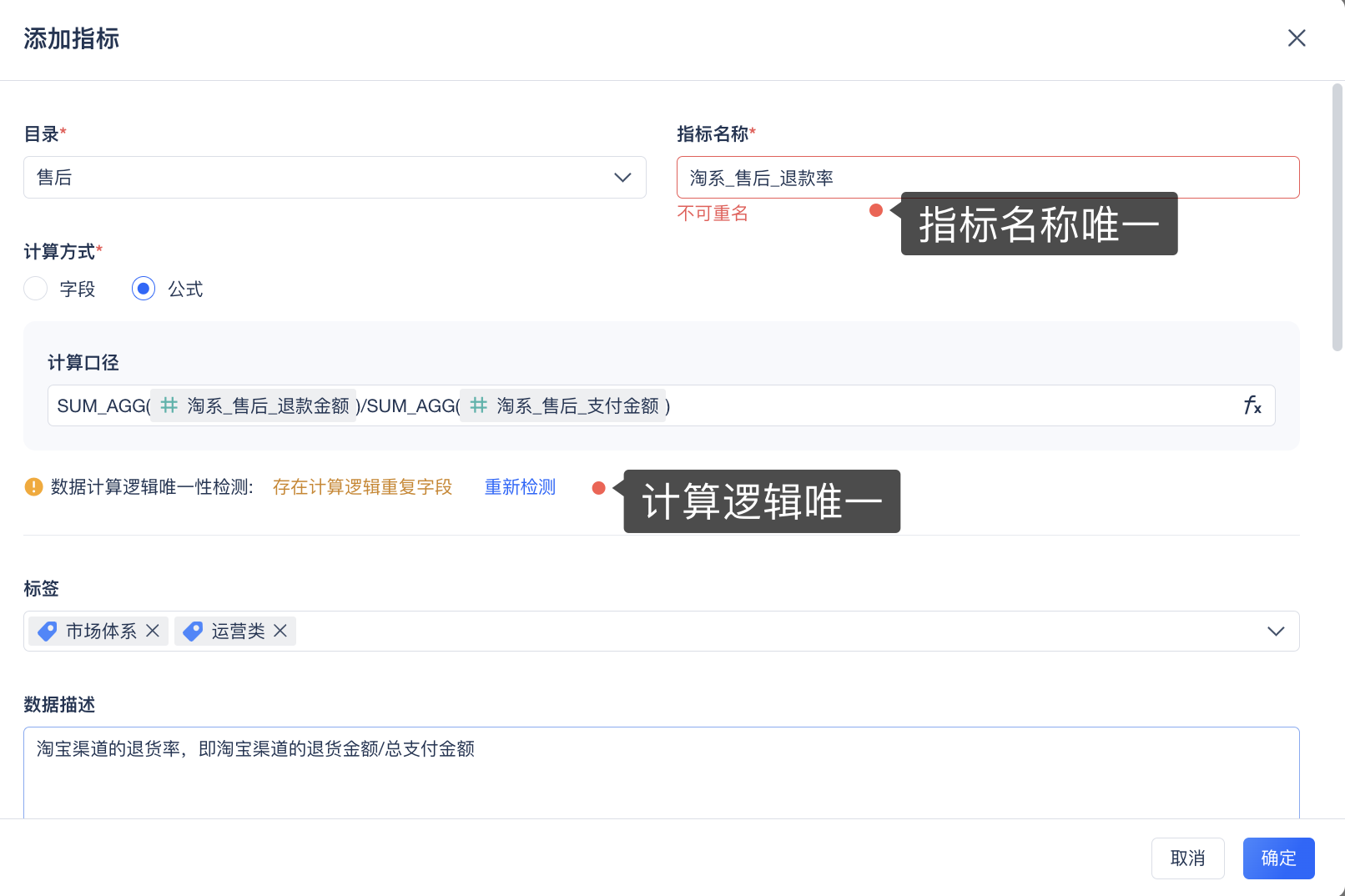Remove the 运营类 tag
Image resolution: width=1345 pixels, height=896 pixels.
pos(280,631)
